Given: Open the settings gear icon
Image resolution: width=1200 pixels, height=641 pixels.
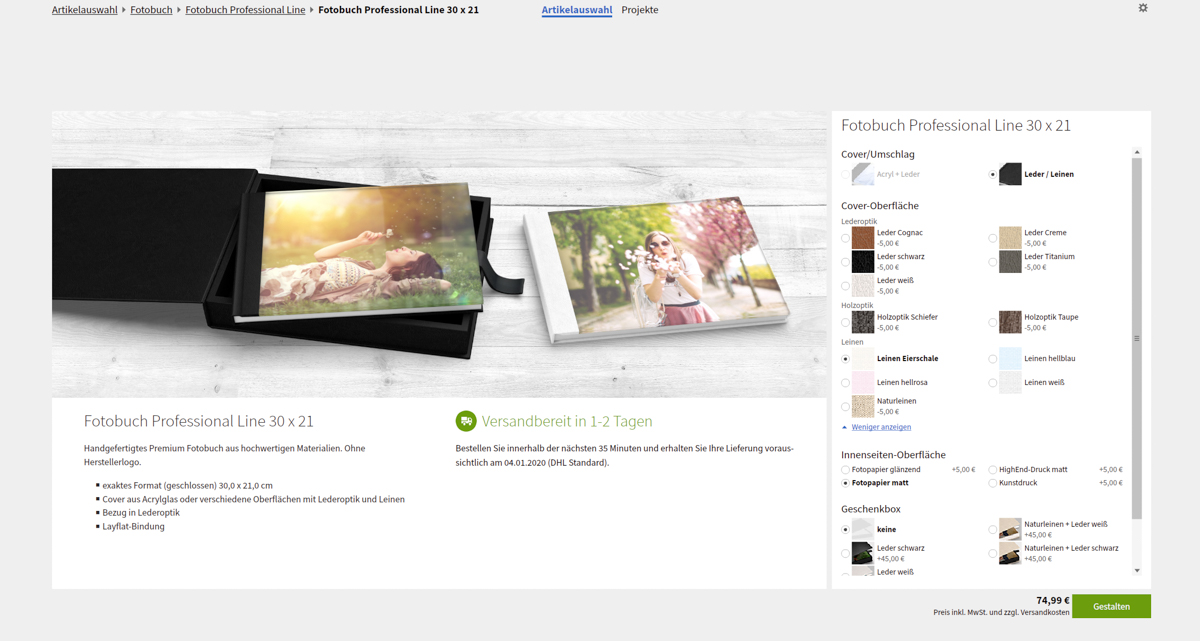Looking at the screenshot, I should tap(1143, 8).
